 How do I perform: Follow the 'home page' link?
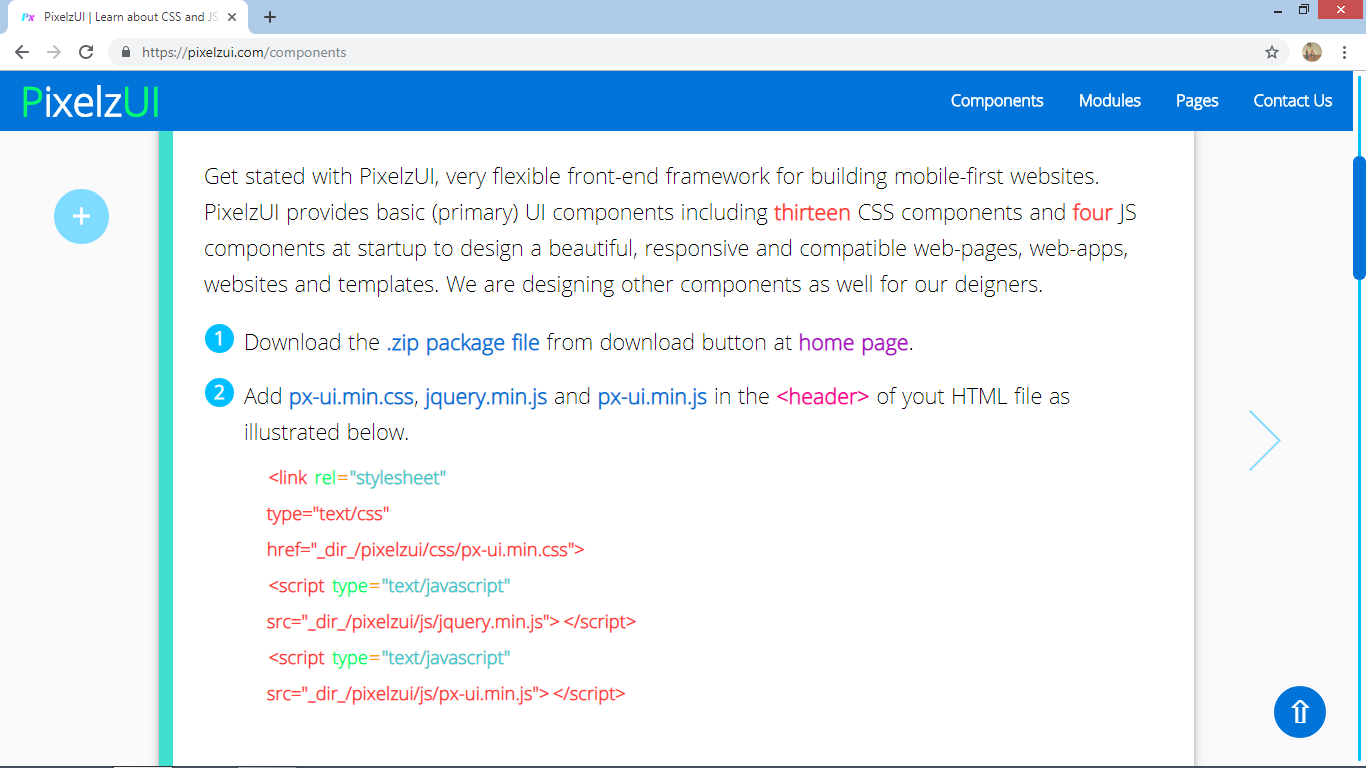click(853, 342)
